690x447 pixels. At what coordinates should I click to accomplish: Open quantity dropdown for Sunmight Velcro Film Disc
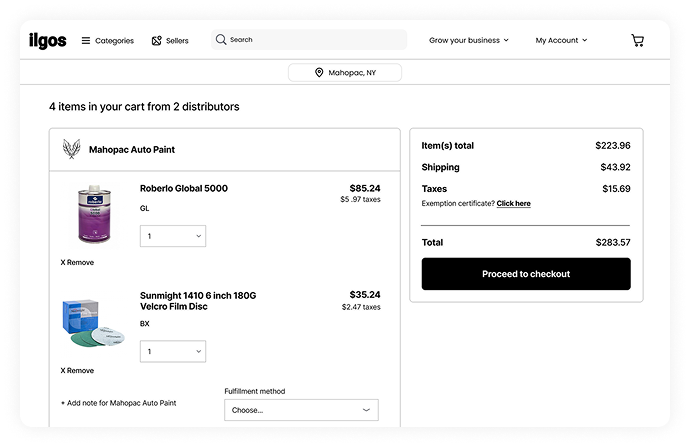point(173,352)
